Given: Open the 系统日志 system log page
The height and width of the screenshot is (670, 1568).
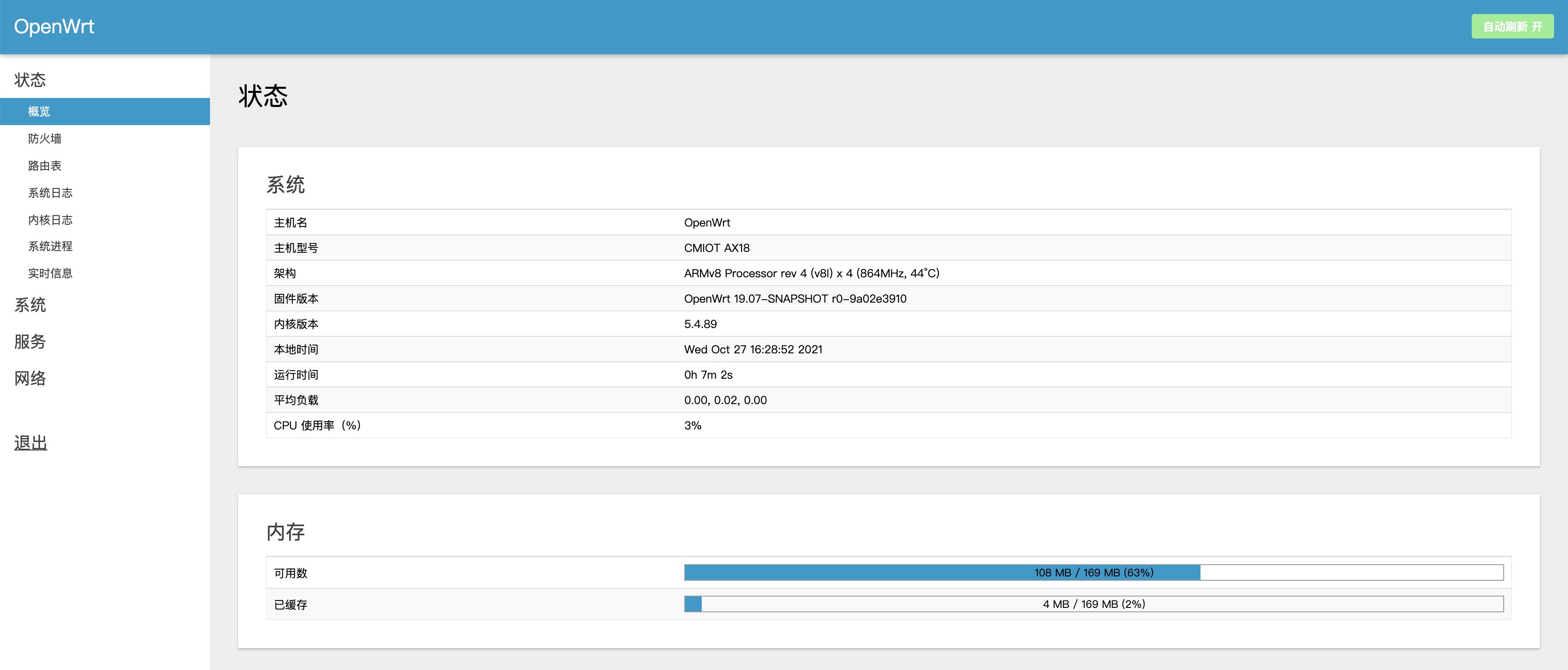Looking at the screenshot, I should (x=50, y=193).
